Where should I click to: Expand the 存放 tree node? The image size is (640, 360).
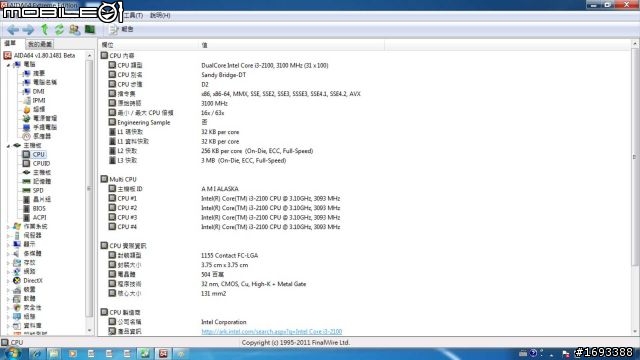pos(8,262)
